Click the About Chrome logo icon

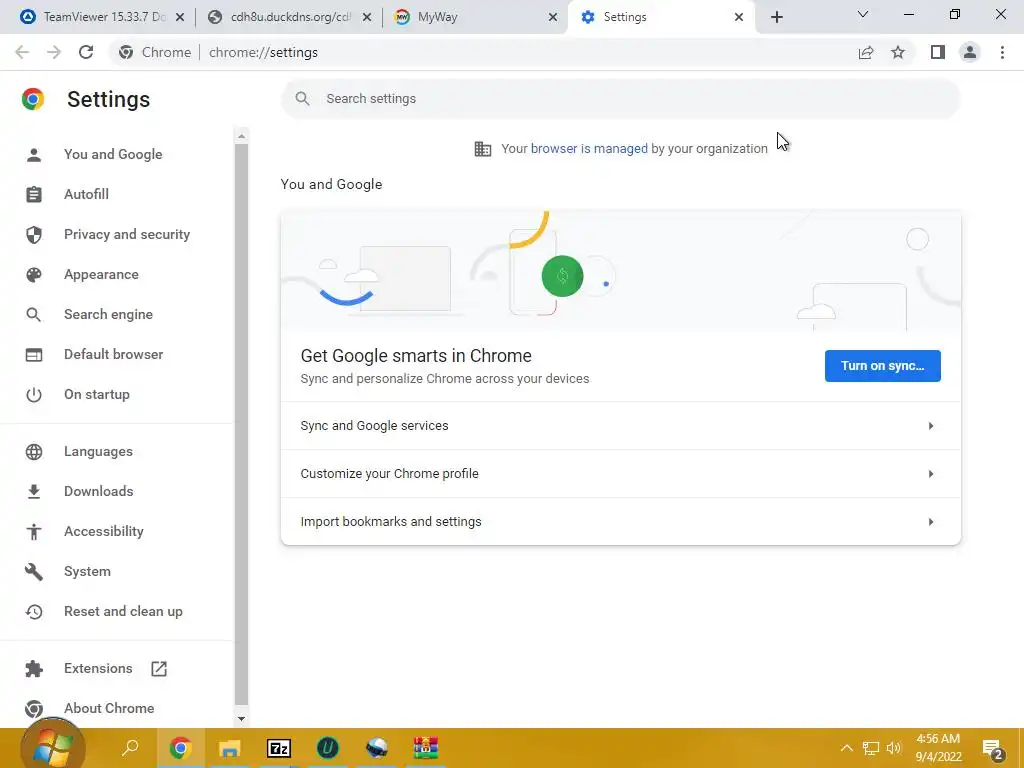pyautogui.click(x=33, y=709)
